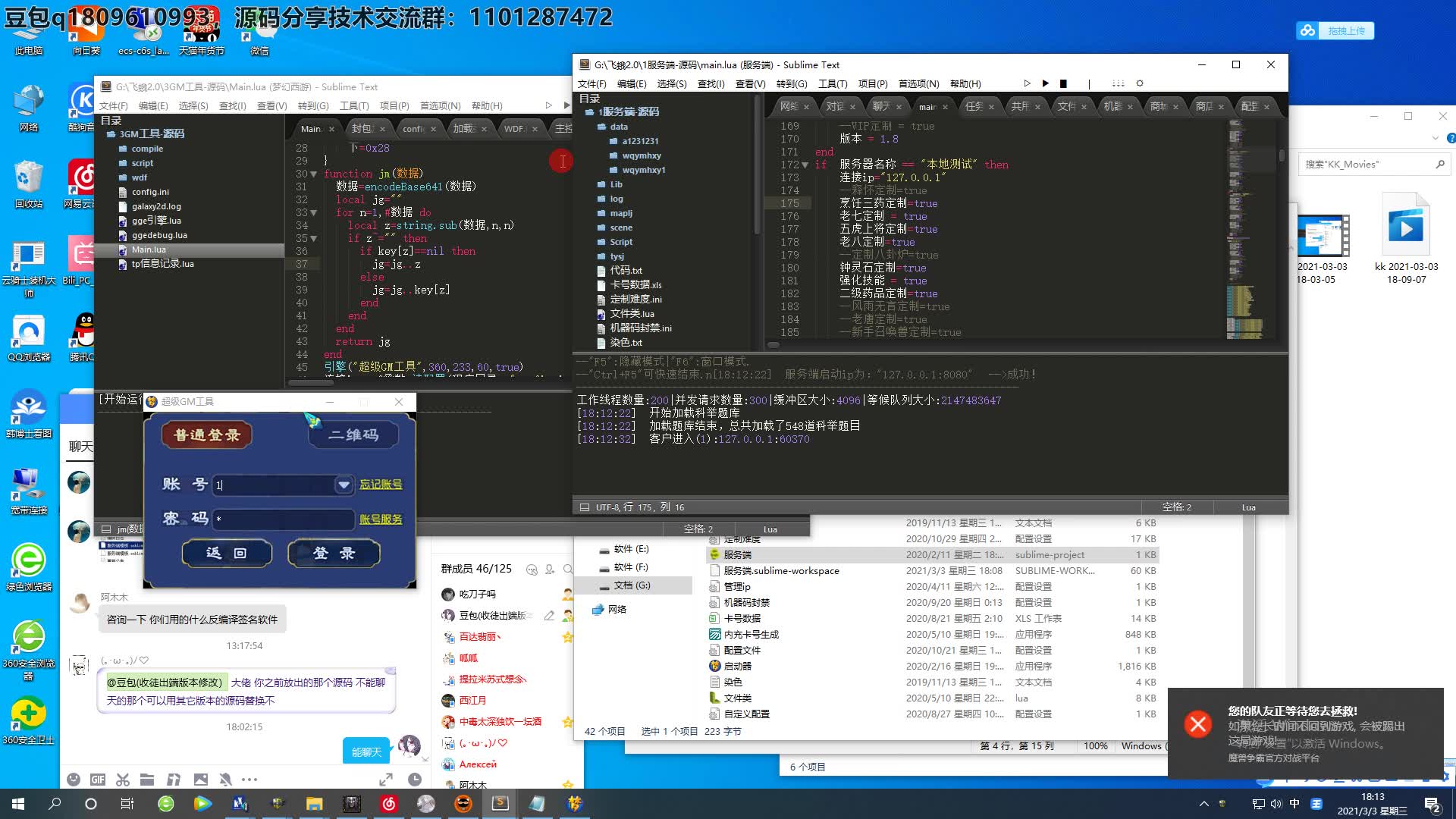Expand the compile folder in 3GM sidebar
Viewport: 1456px width, 819px height.
click(x=122, y=149)
